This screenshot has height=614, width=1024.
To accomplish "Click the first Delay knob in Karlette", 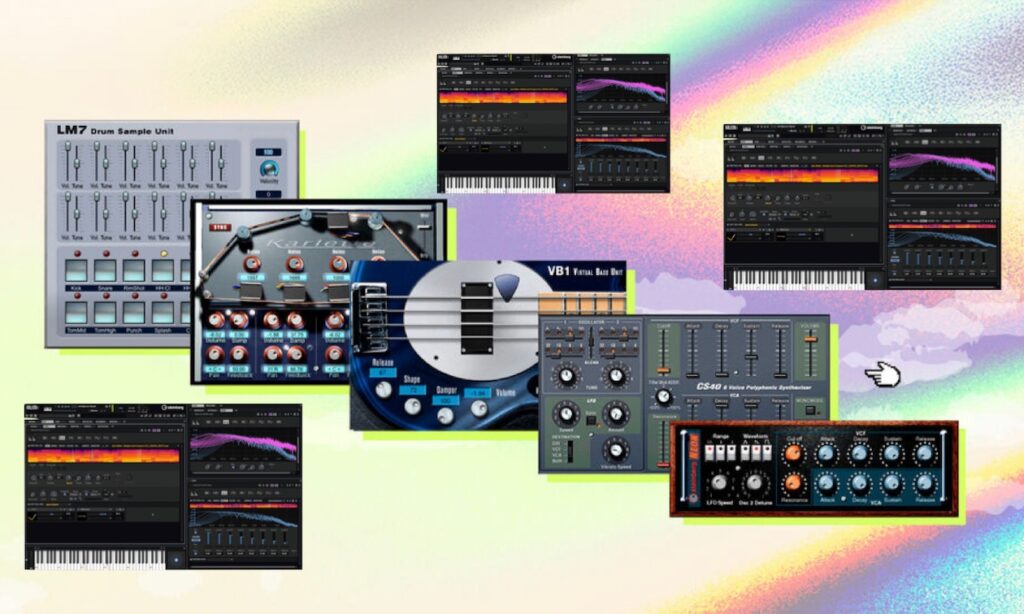I will tap(253, 264).
